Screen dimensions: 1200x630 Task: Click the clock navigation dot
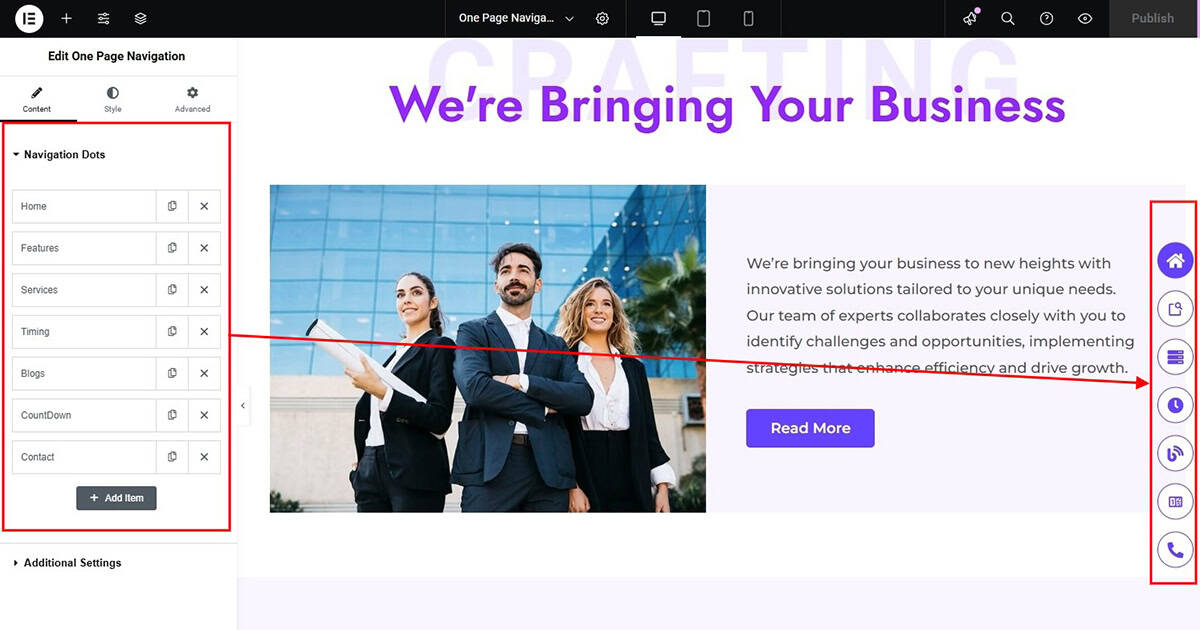1175,405
